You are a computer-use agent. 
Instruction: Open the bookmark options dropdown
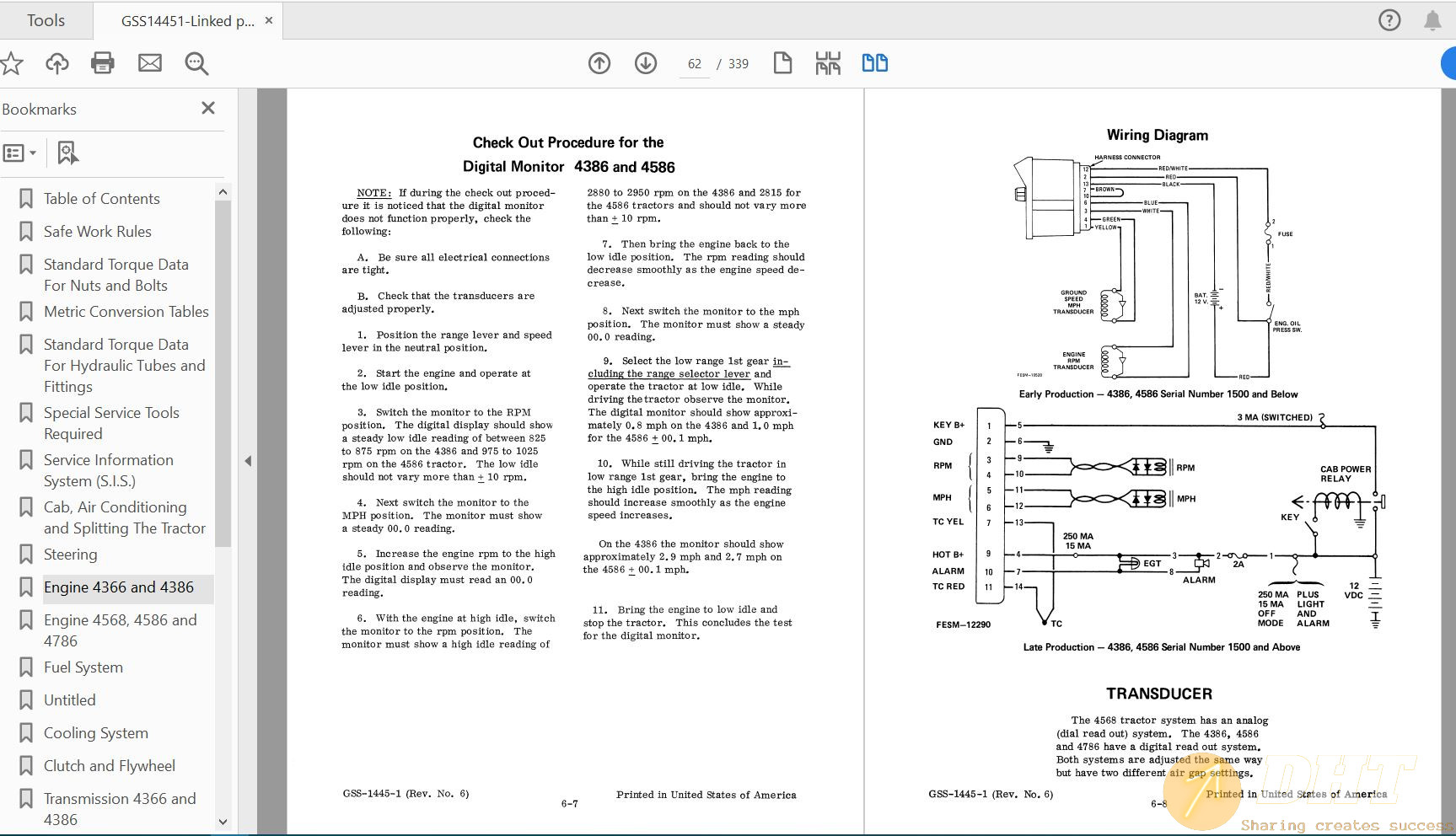20,153
